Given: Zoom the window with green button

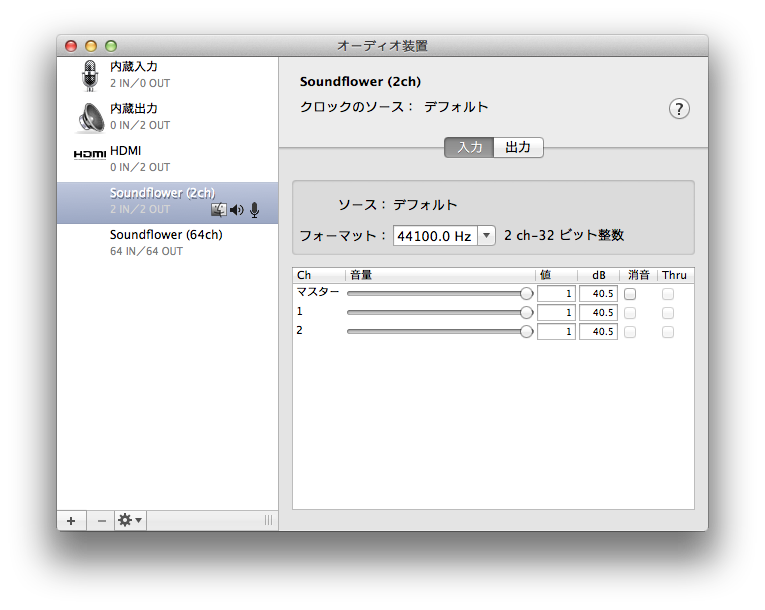Looking at the screenshot, I should click(x=111, y=46).
